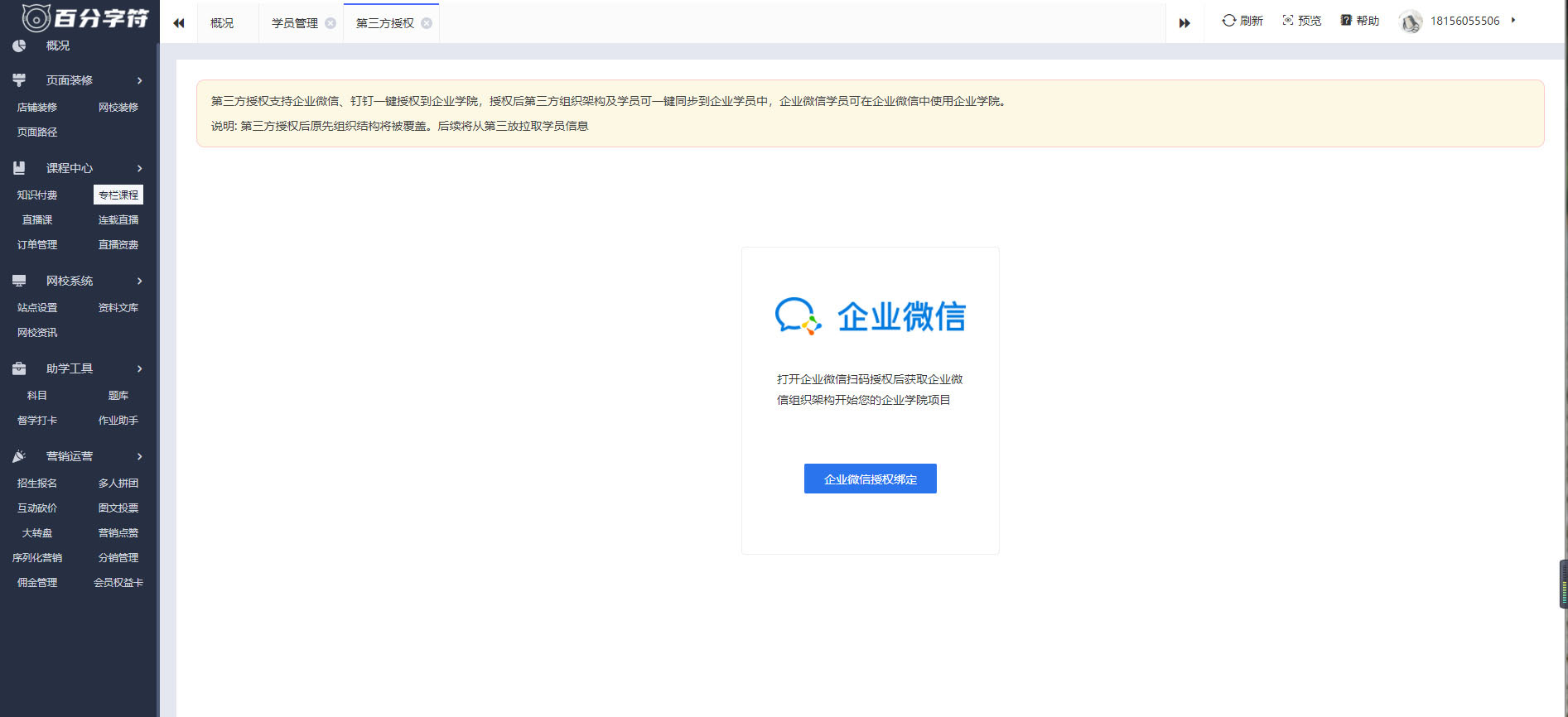Open 直播资费 menu item
Image resolution: width=1568 pixels, height=717 pixels.
click(118, 245)
